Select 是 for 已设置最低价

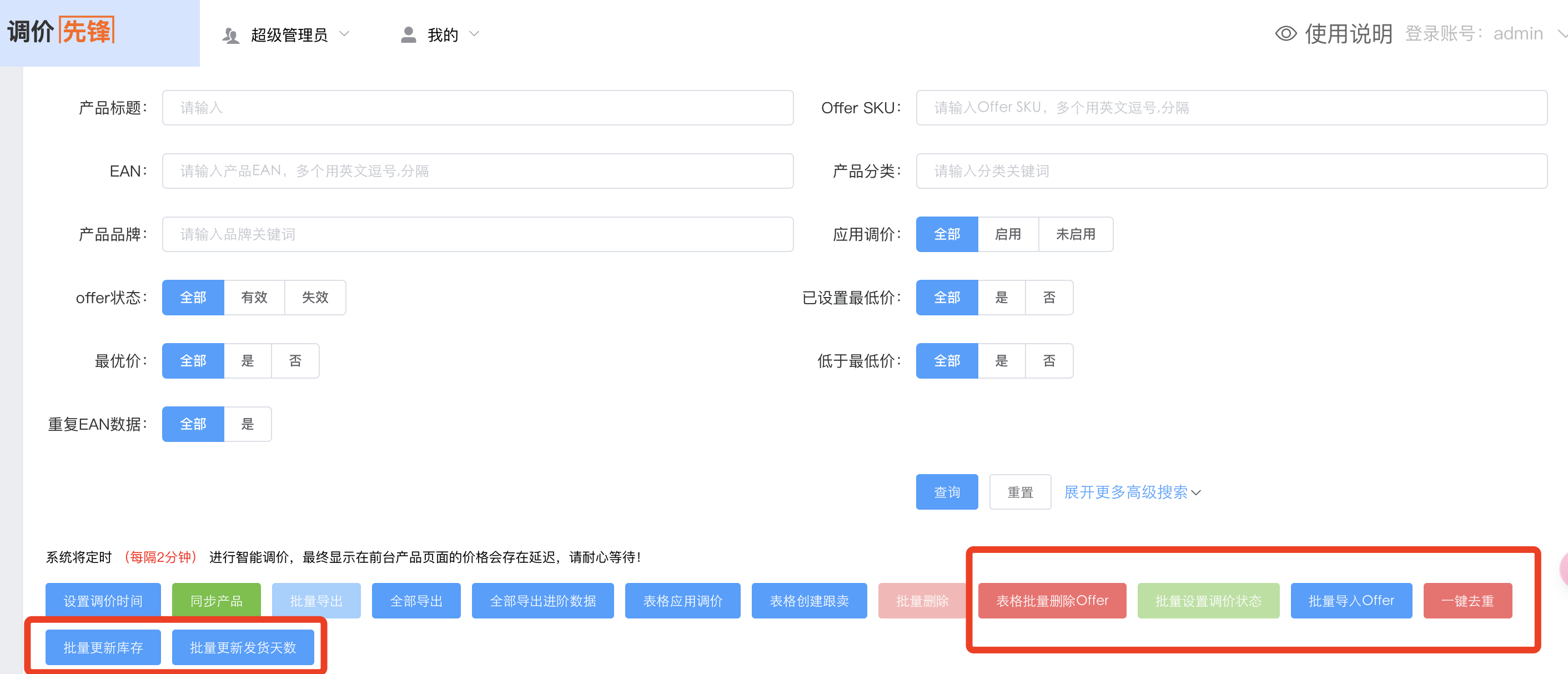click(1001, 297)
